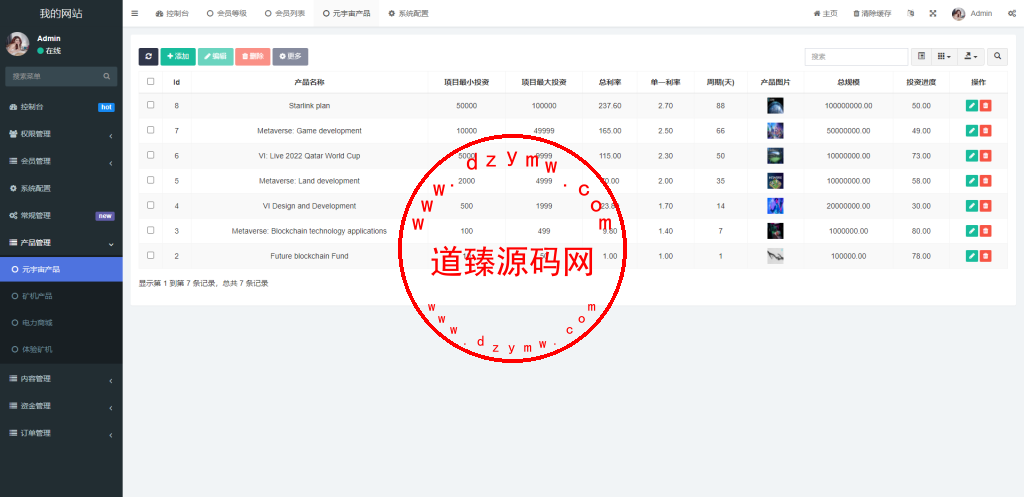
Task: Click the 编辑 toolbar button
Action: pos(216,57)
